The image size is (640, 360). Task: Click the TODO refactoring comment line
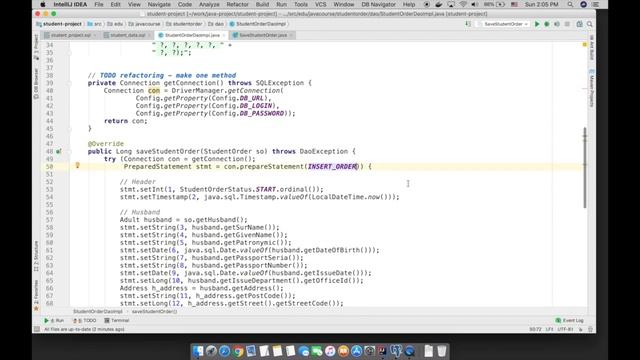click(x=162, y=76)
